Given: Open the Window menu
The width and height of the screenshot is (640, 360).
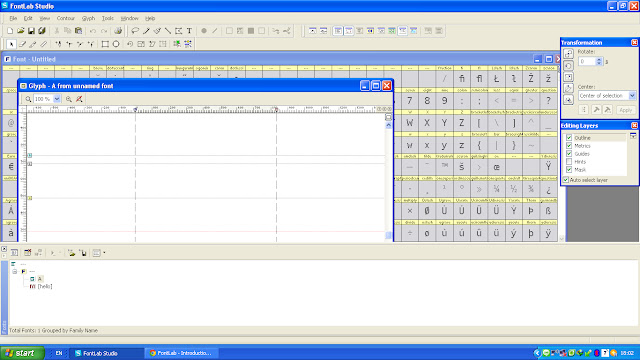Looking at the screenshot, I should [x=129, y=18].
